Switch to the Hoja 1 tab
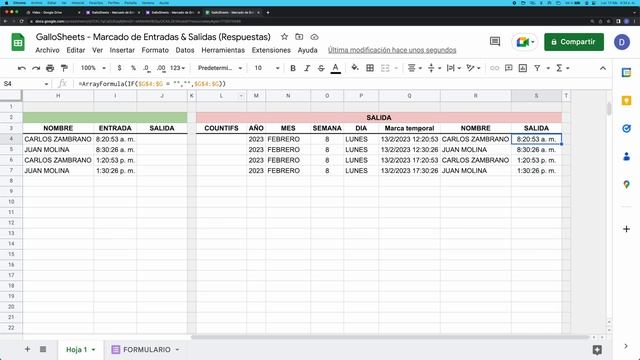Screen dimensions: 640x360 (80, 350)
